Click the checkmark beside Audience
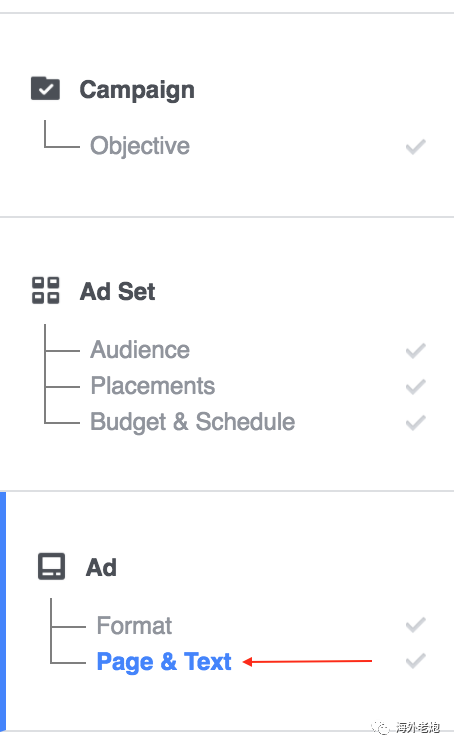Screen dimensions: 454x748 (415, 350)
